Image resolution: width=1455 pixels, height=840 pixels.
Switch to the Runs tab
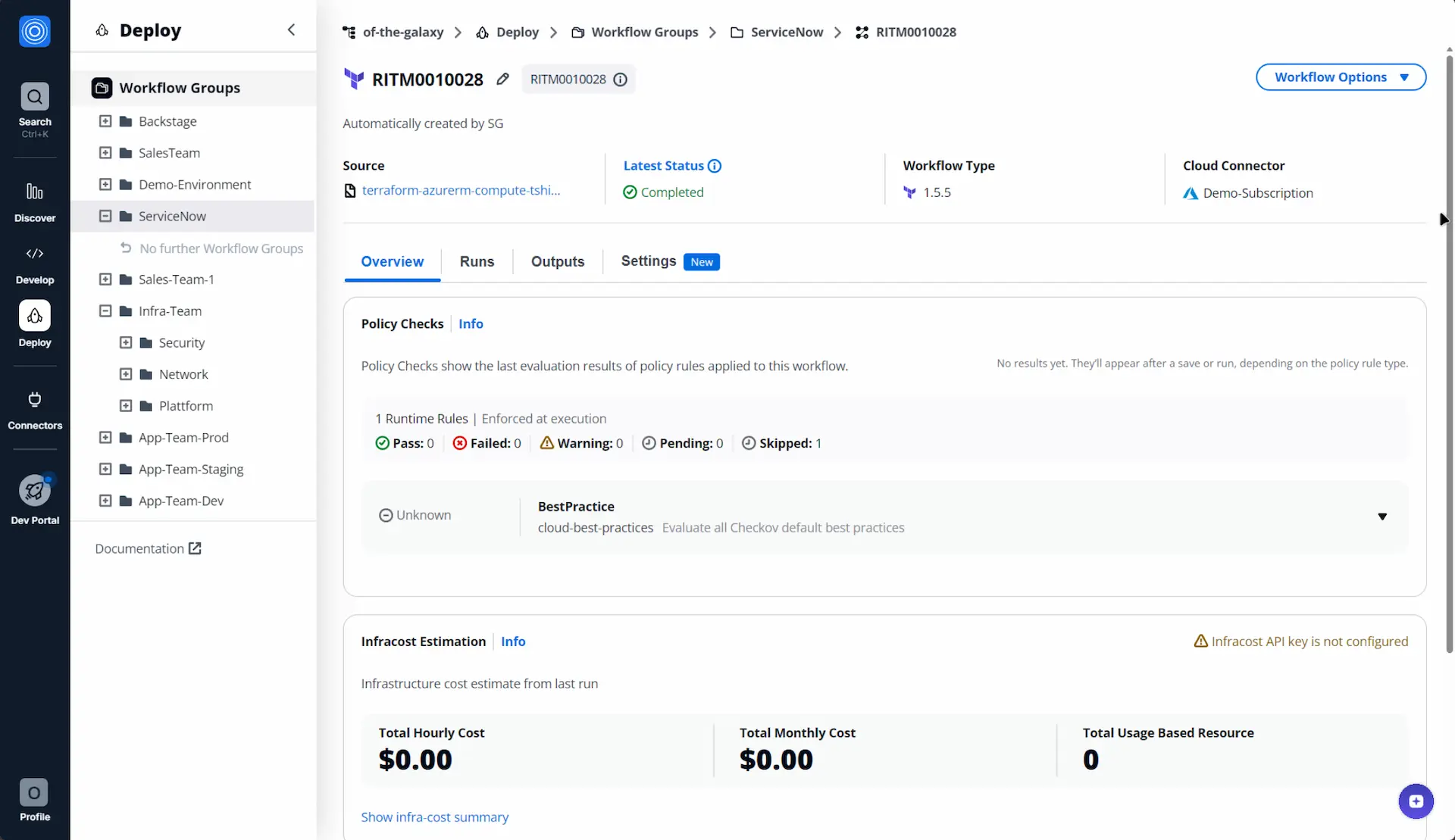[x=477, y=261]
